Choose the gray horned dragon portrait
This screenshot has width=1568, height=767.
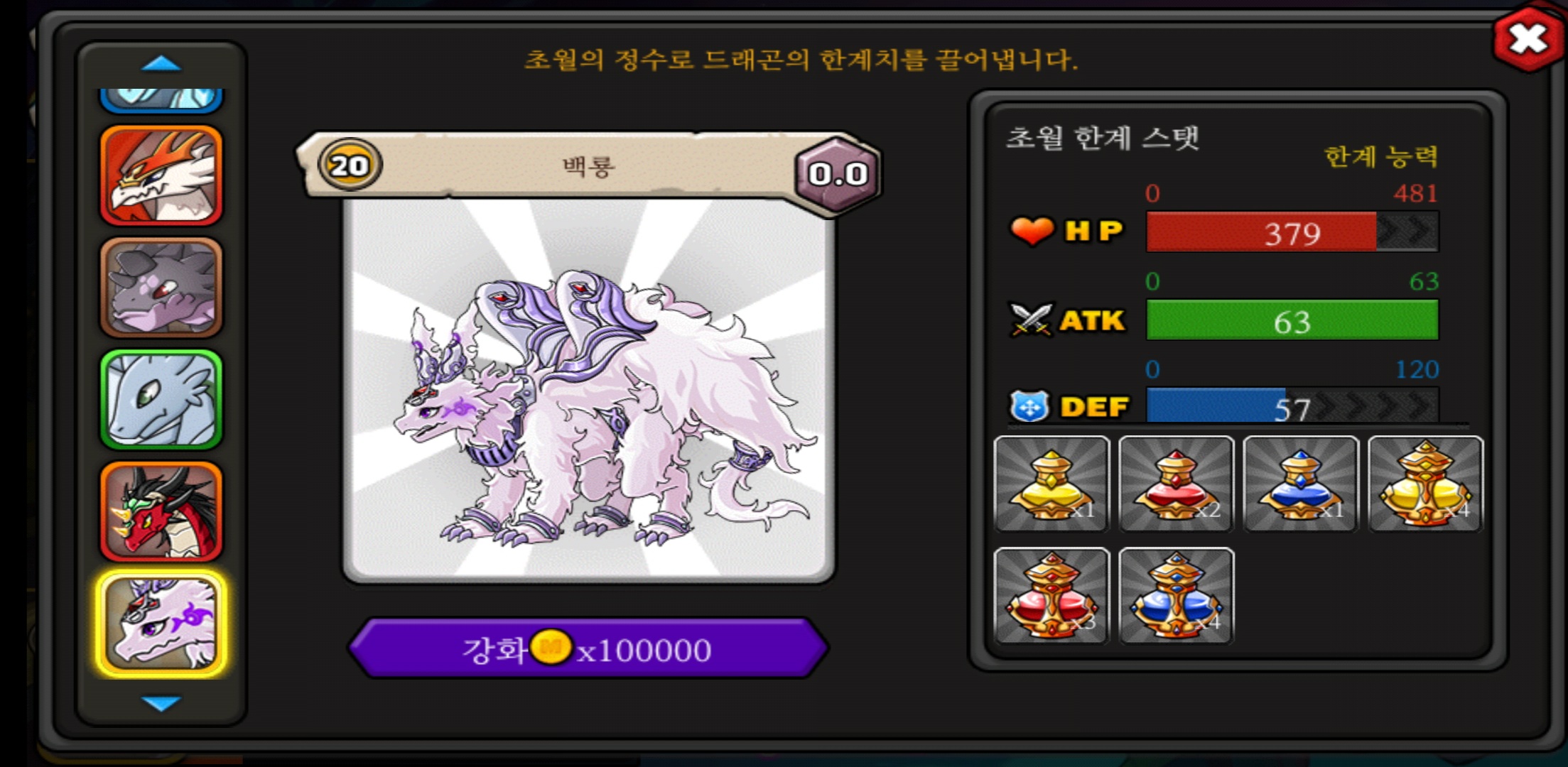[x=161, y=287]
